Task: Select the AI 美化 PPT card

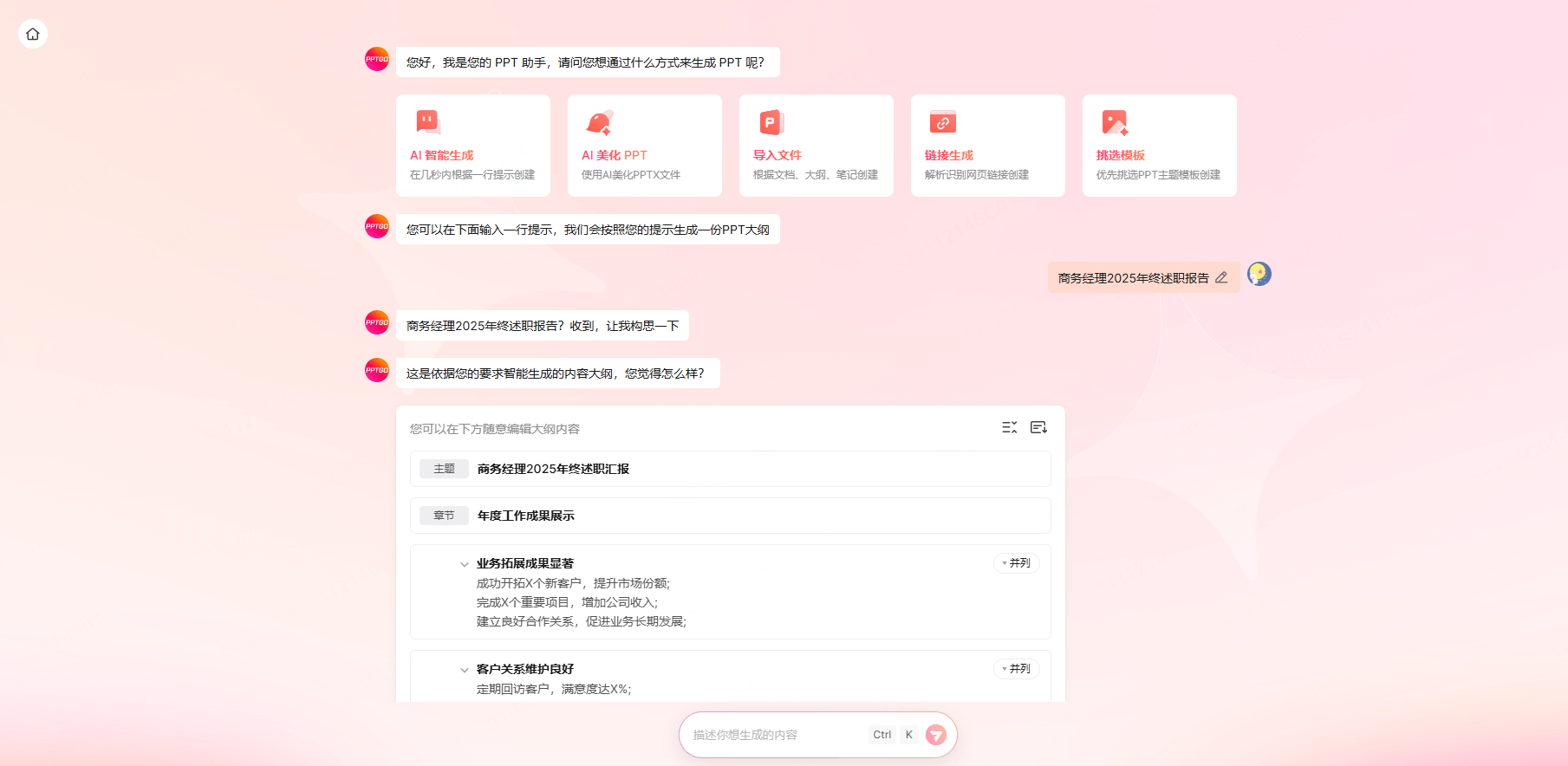Action: tap(645, 146)
